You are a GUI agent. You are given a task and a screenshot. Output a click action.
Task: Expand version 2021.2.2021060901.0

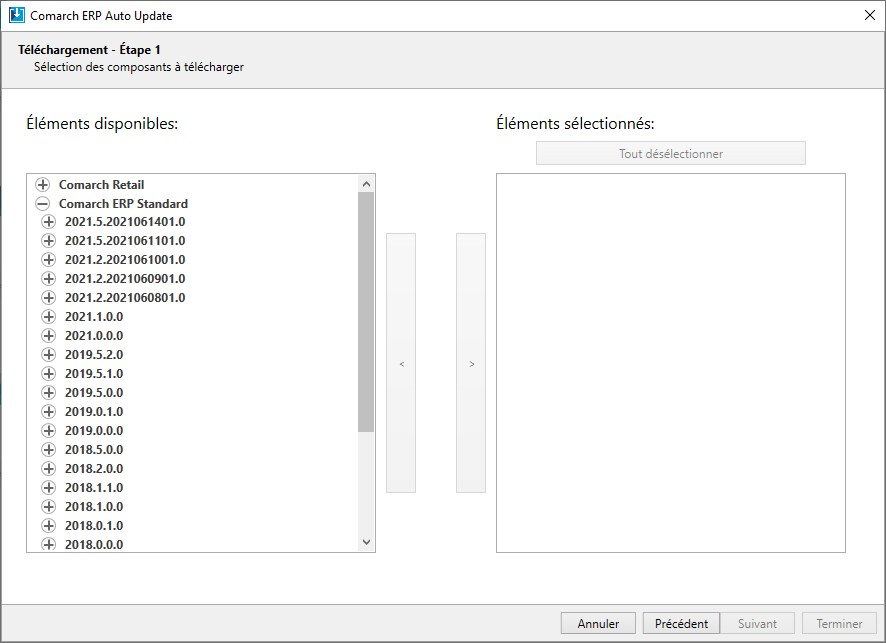49,279
